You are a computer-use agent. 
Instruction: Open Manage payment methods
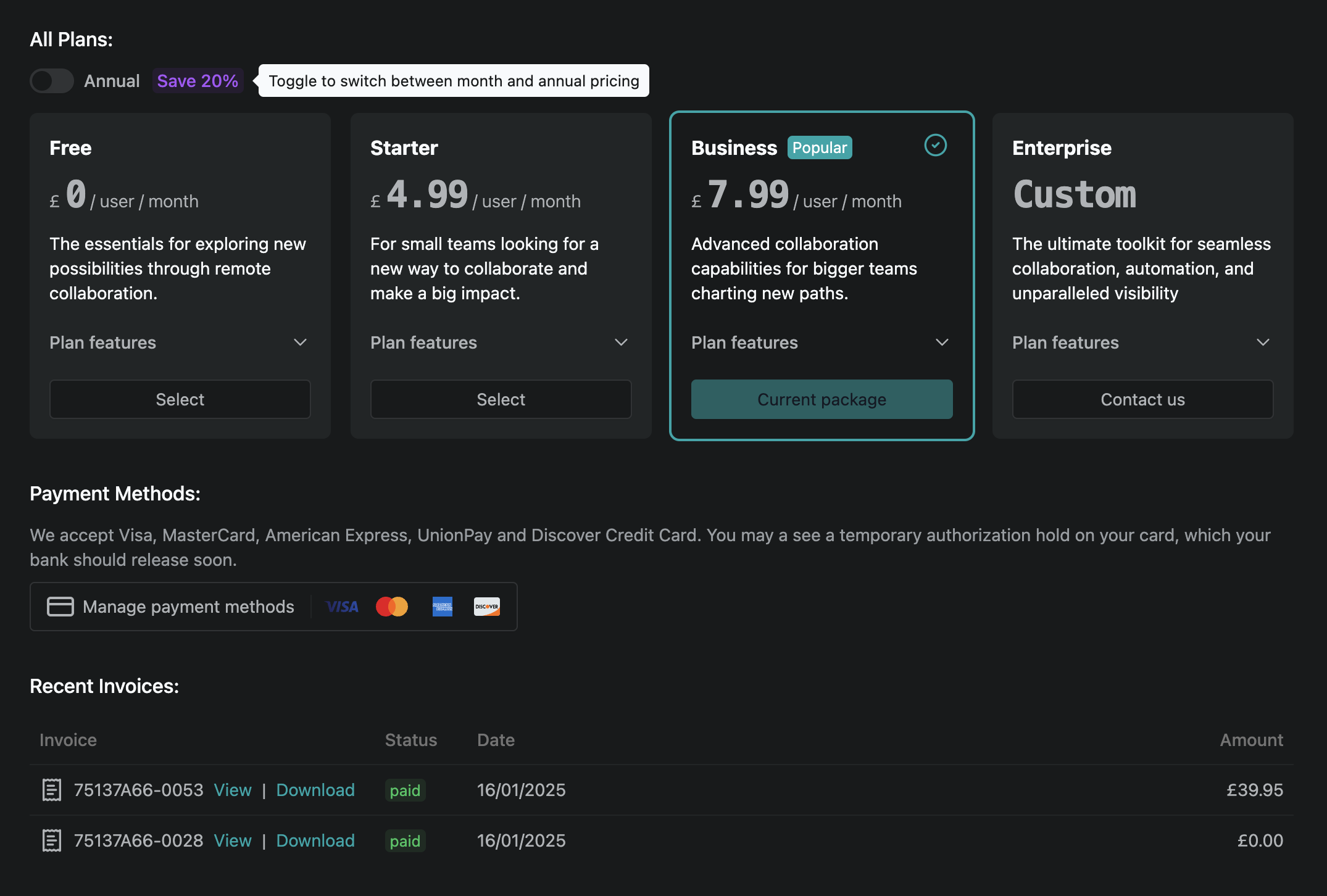click(x=273, y=607)
